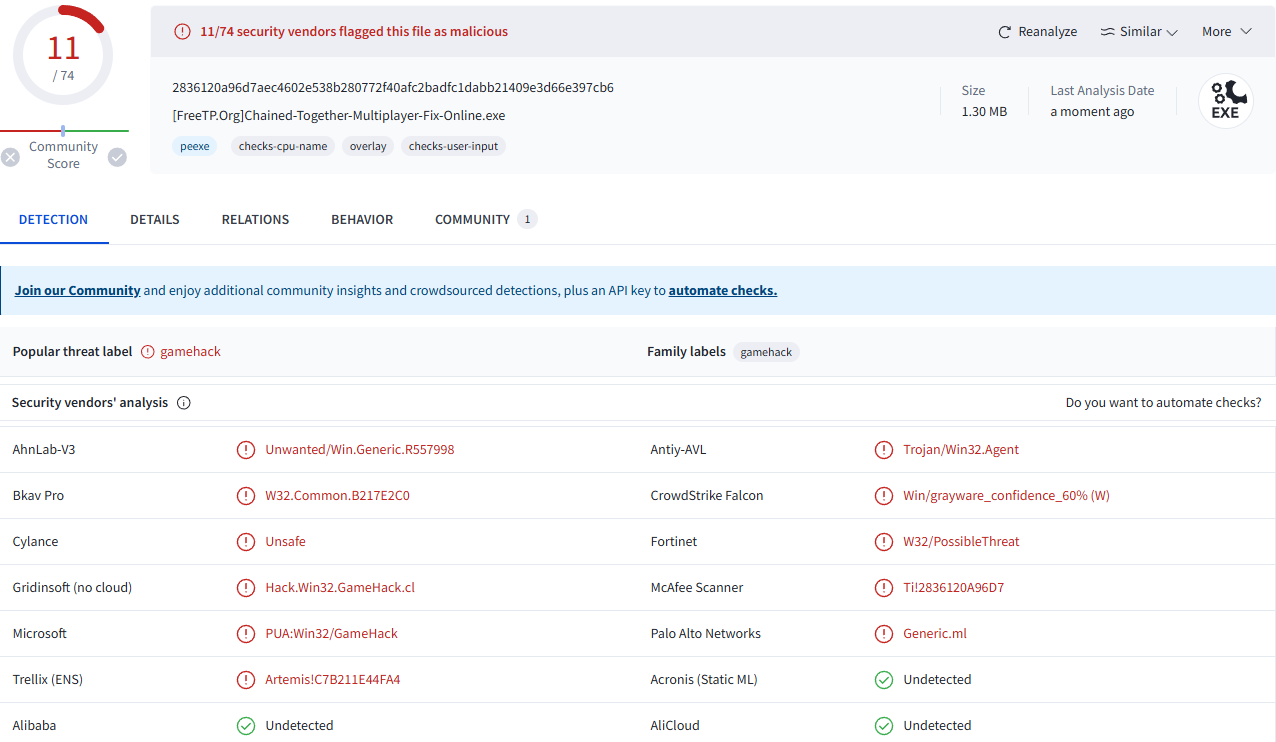The height and width of the screenshot is (742, 1276).
Task: Follow the automate checks link
Action: coord(722,291)
